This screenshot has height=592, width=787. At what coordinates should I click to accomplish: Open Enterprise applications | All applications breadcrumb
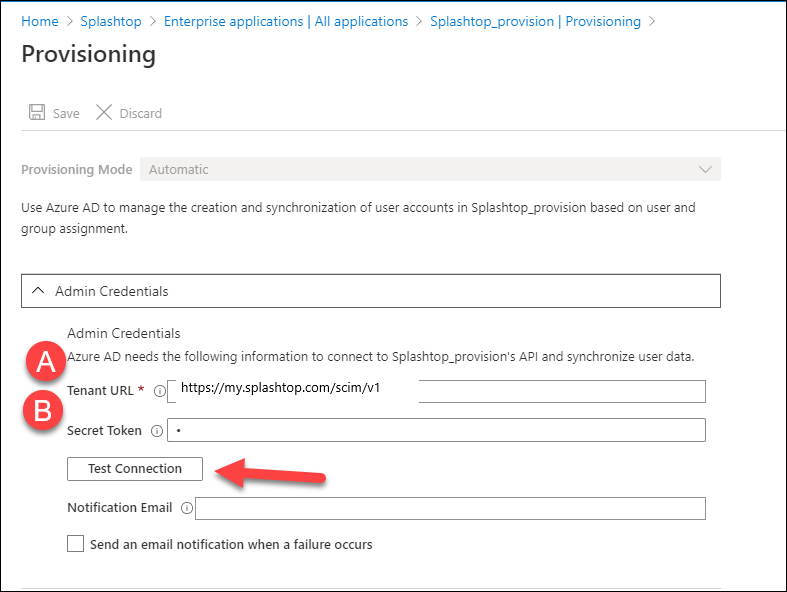click(286, 22)
